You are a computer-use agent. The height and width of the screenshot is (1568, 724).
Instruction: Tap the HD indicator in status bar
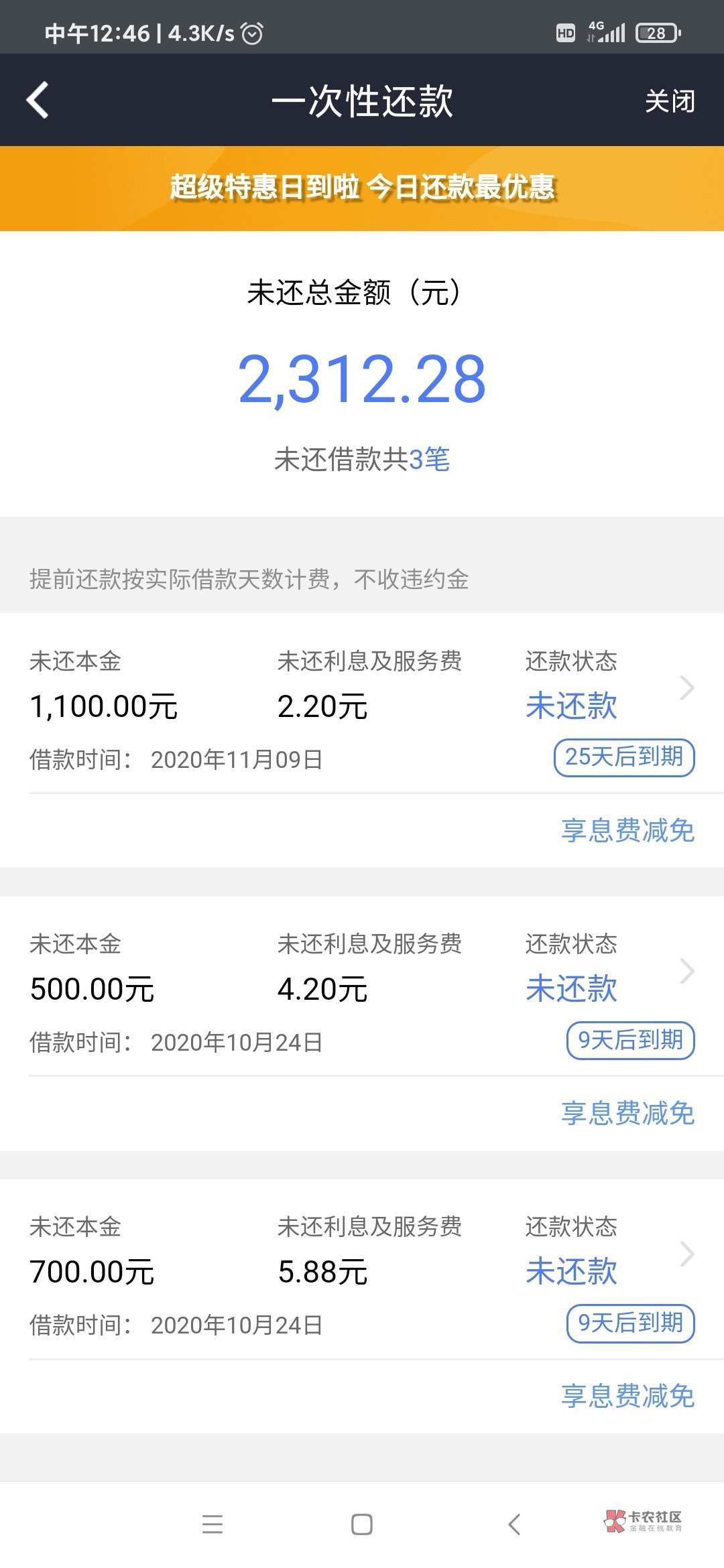(565, 33)
